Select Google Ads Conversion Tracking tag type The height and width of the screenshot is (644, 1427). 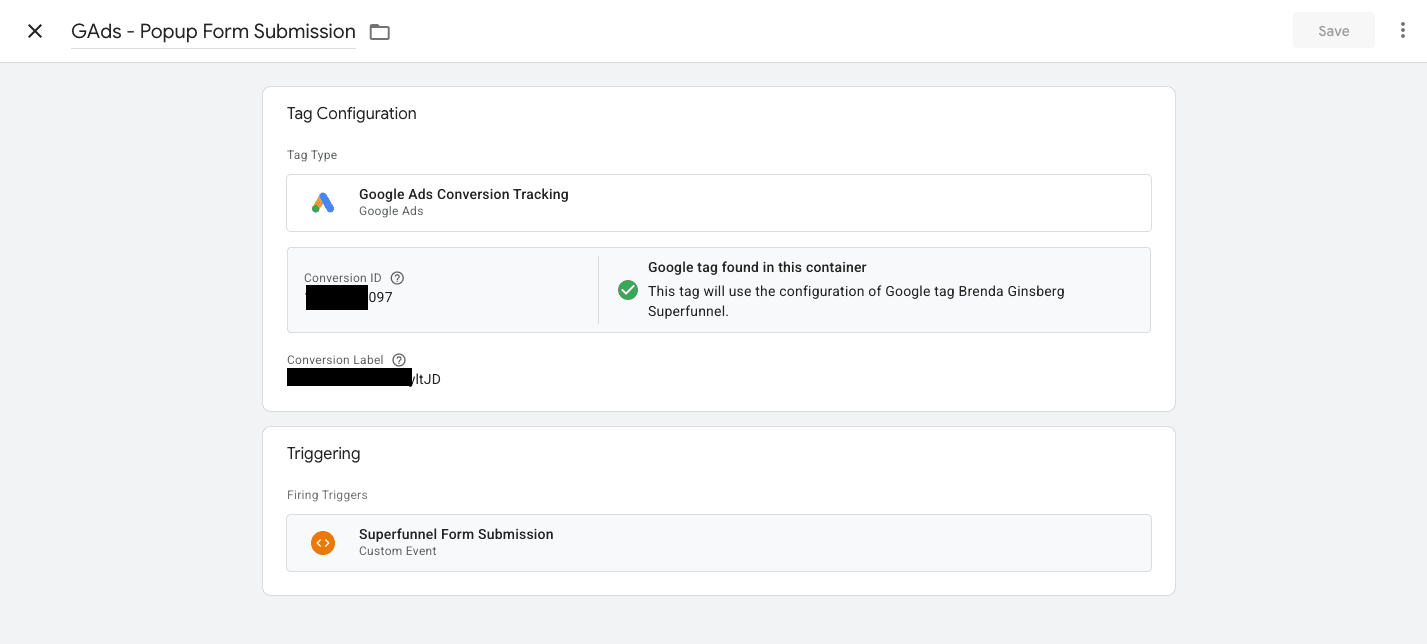tap(718, 203)
